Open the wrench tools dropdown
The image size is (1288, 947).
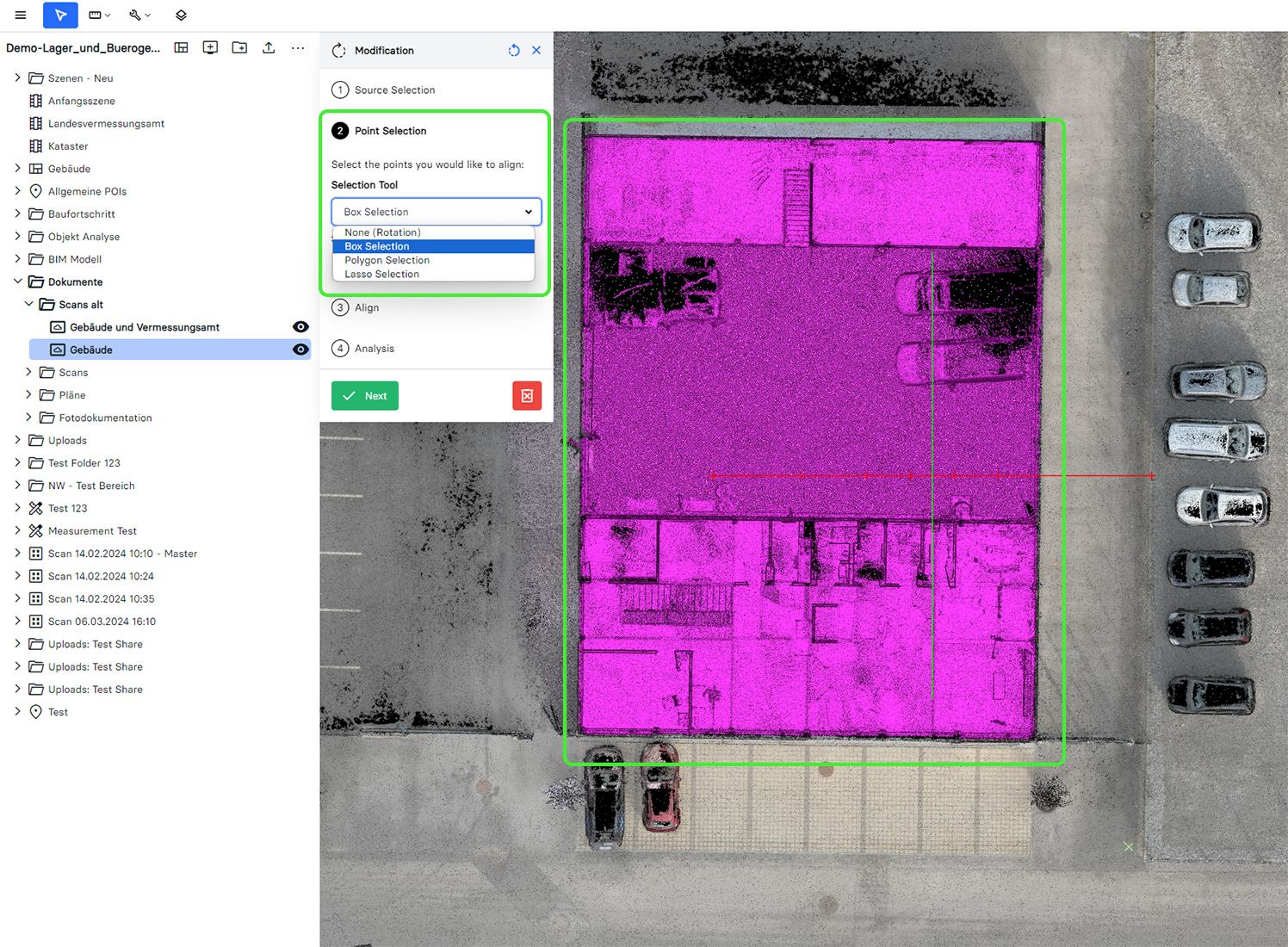(x=139, y=15)
